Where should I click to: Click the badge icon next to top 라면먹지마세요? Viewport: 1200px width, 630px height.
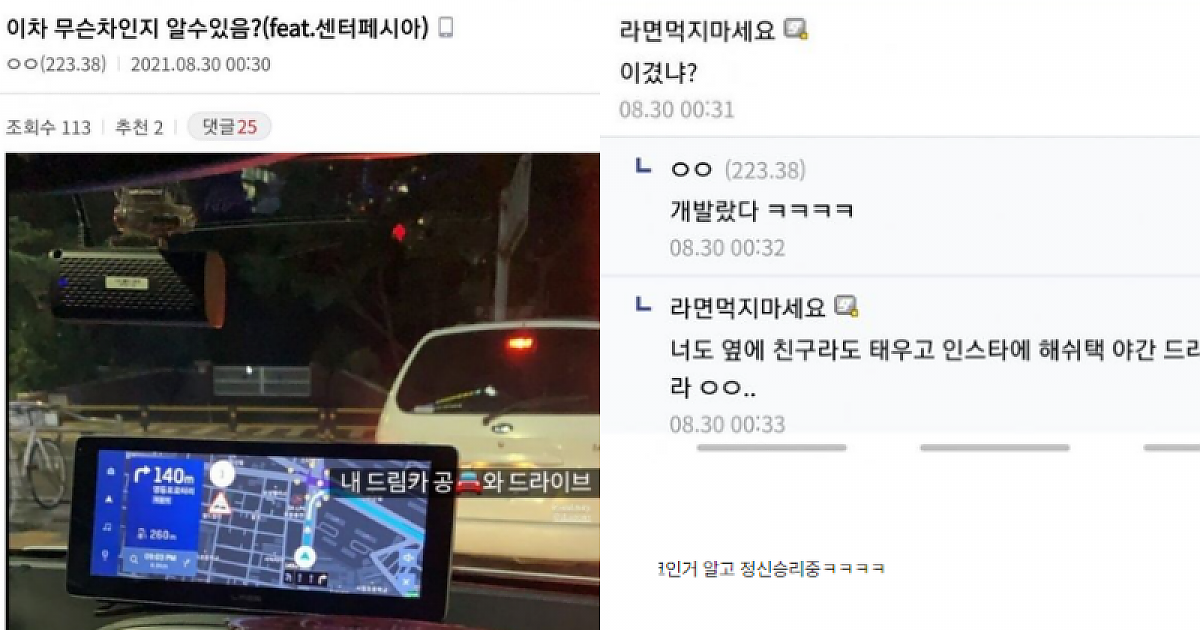(796, 30)
